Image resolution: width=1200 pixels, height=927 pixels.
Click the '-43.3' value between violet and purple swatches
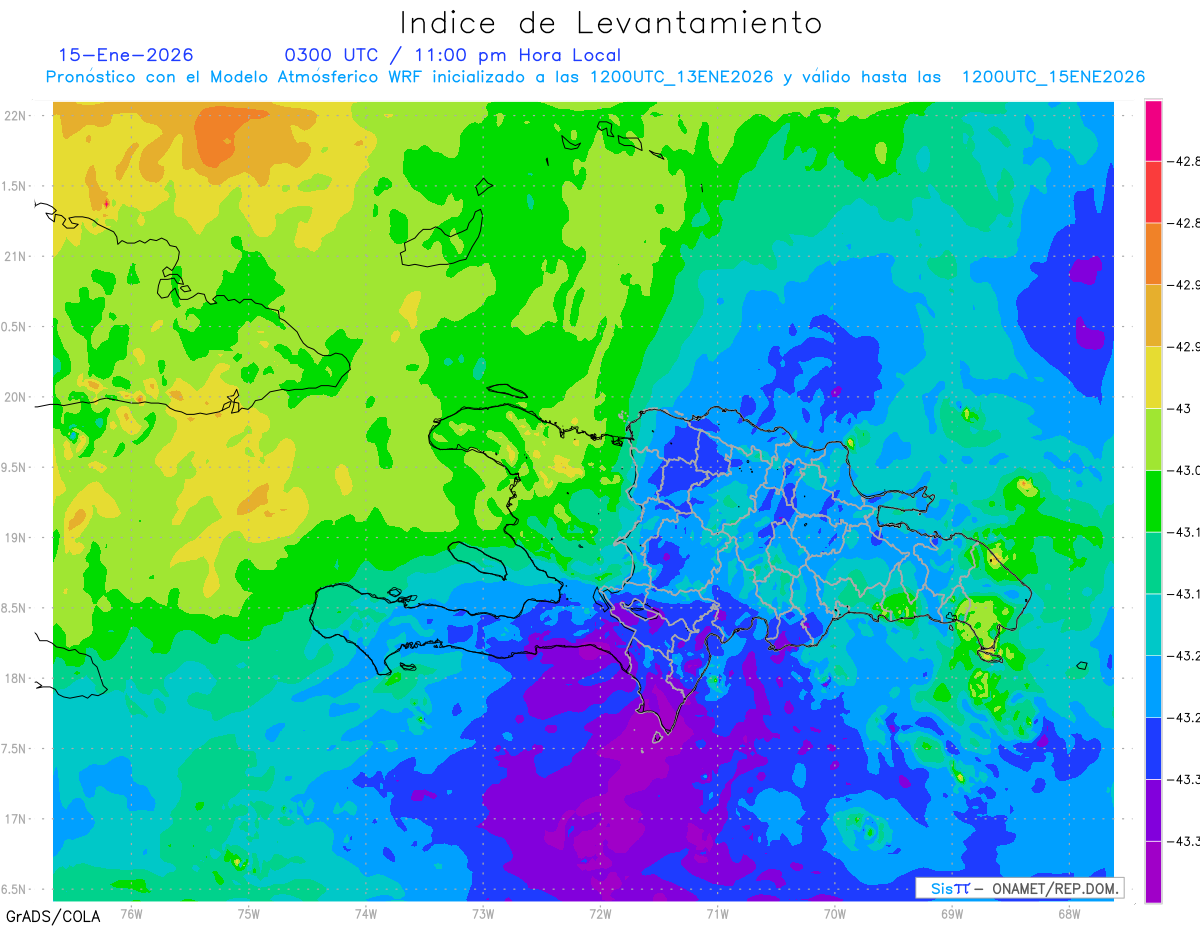[1185, 841]
